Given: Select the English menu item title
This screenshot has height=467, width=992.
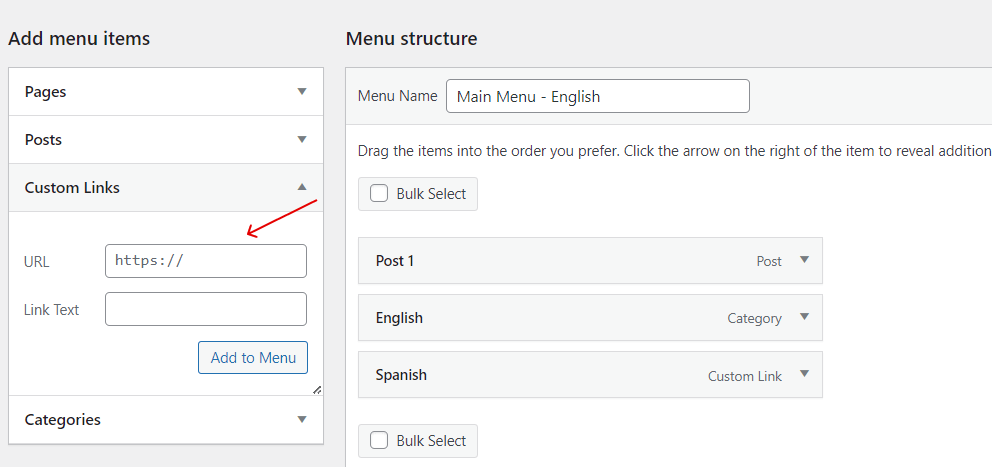Looking at the screenshot, I should click(399, 318).
